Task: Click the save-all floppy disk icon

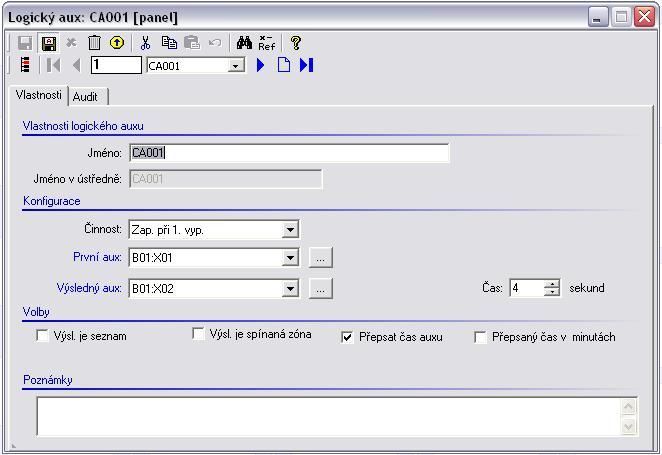Action: pyautogui.click(x=48, y=43)
